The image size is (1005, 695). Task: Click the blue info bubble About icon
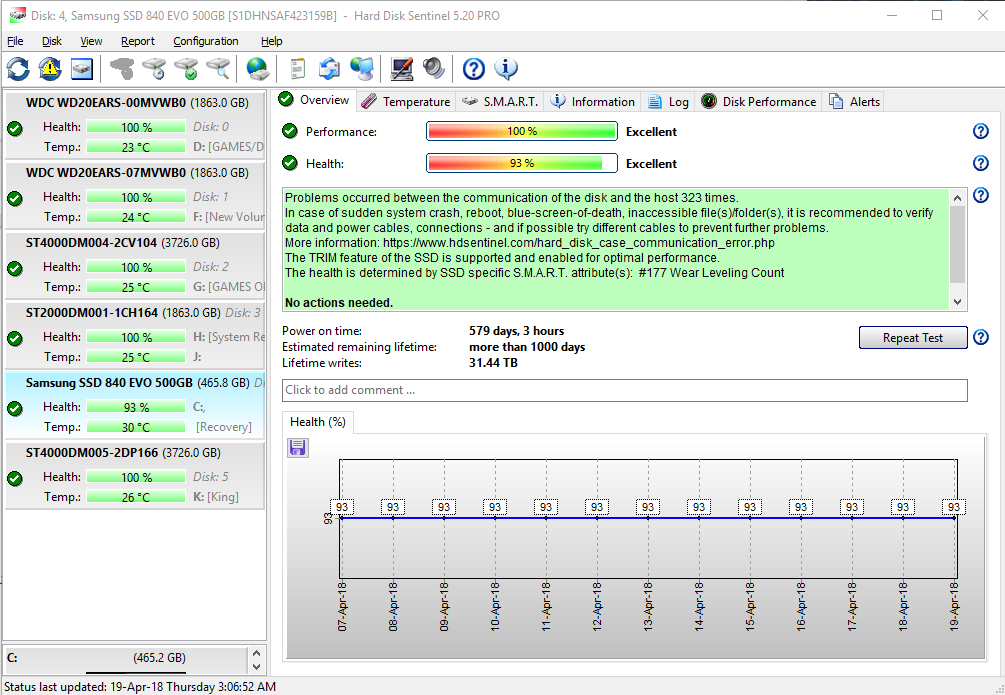coord(506,69)
